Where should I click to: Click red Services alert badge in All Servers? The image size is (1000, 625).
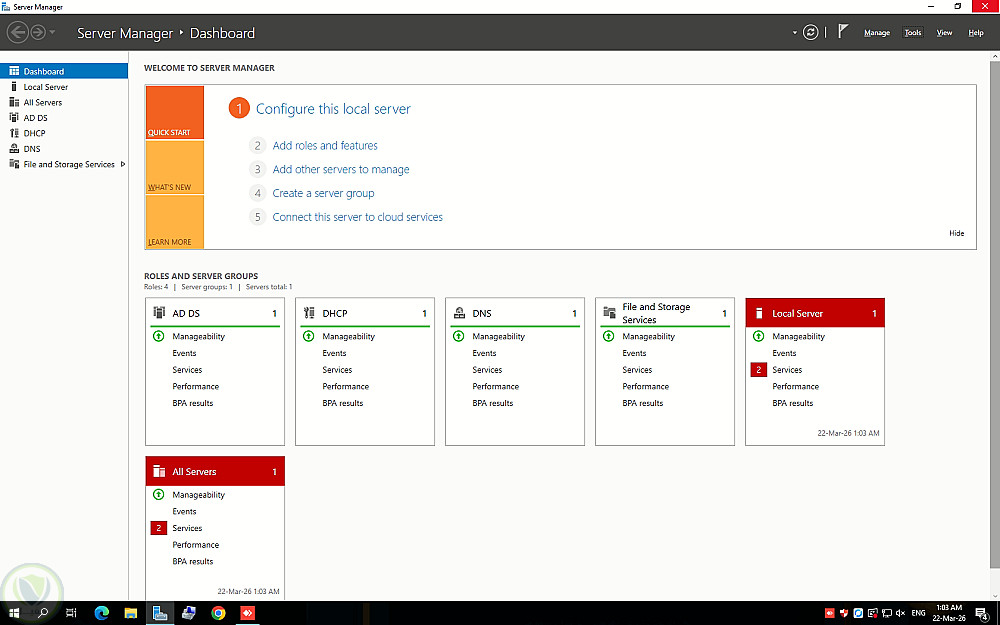tap(159, 528)
